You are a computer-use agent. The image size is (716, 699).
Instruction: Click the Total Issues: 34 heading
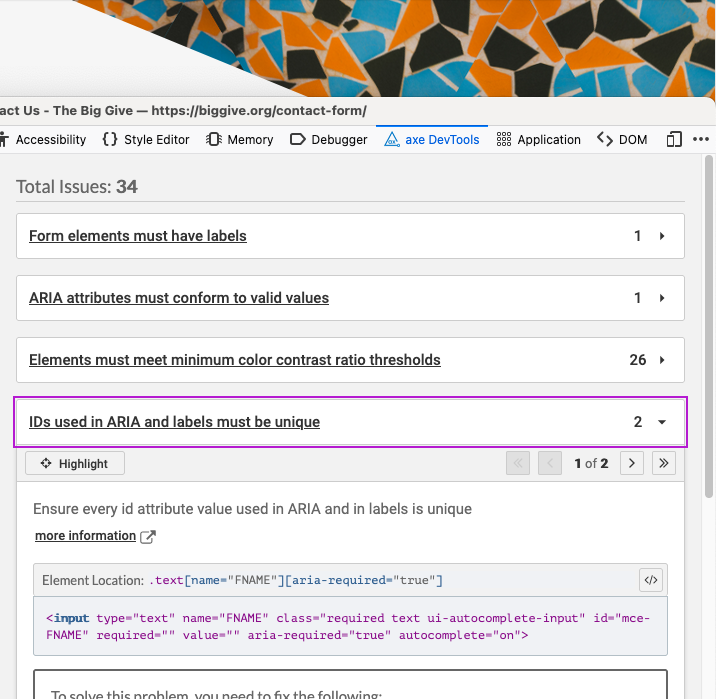77,187
